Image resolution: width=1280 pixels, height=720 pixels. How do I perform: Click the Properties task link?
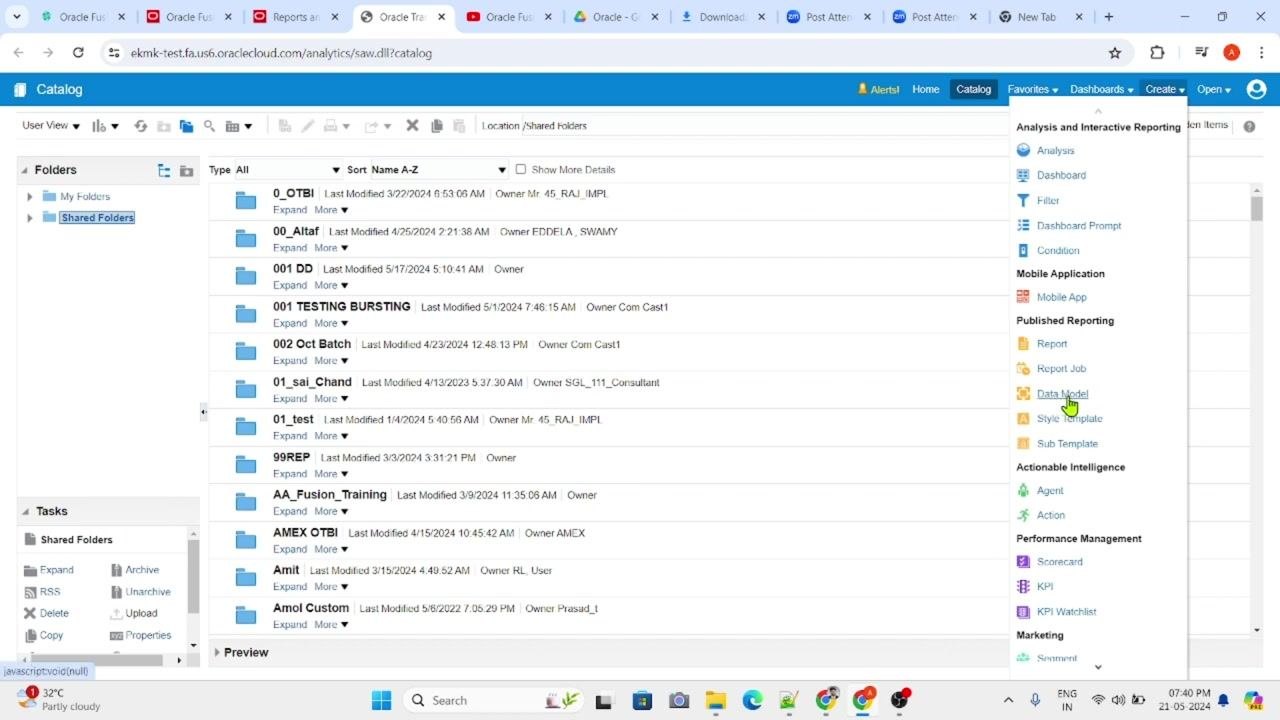click(148, 636)
